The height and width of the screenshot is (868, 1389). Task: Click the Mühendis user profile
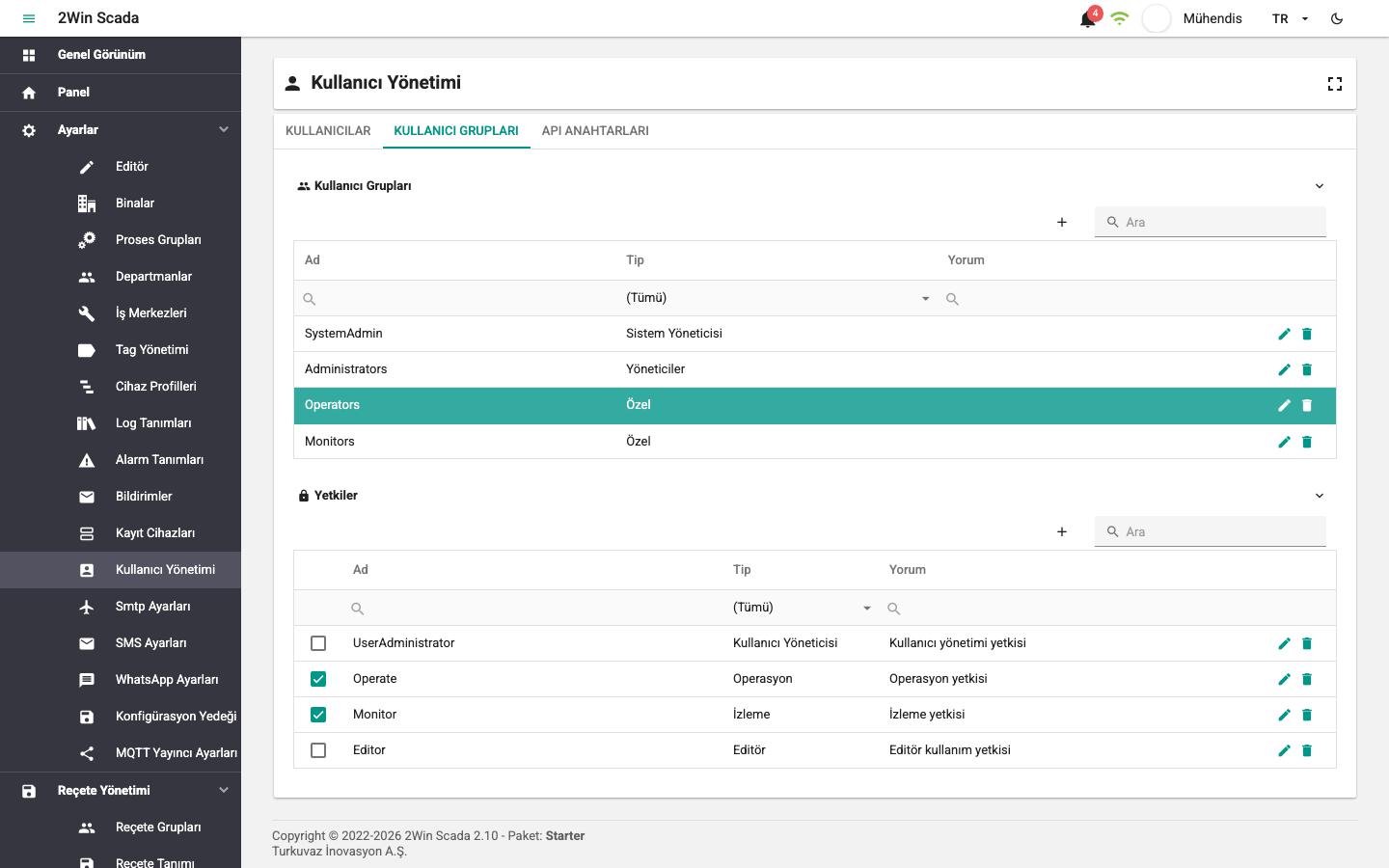(x=1212, y=18)
